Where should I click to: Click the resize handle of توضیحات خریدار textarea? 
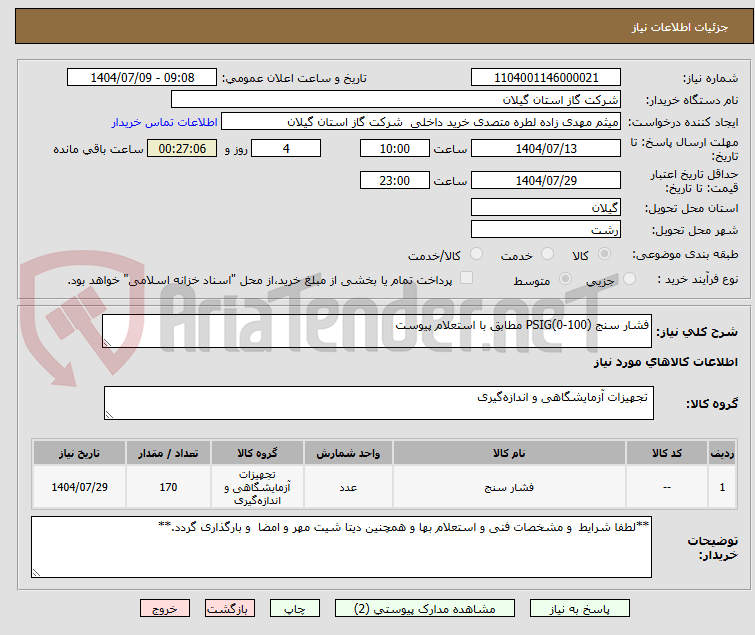[37, 572]
